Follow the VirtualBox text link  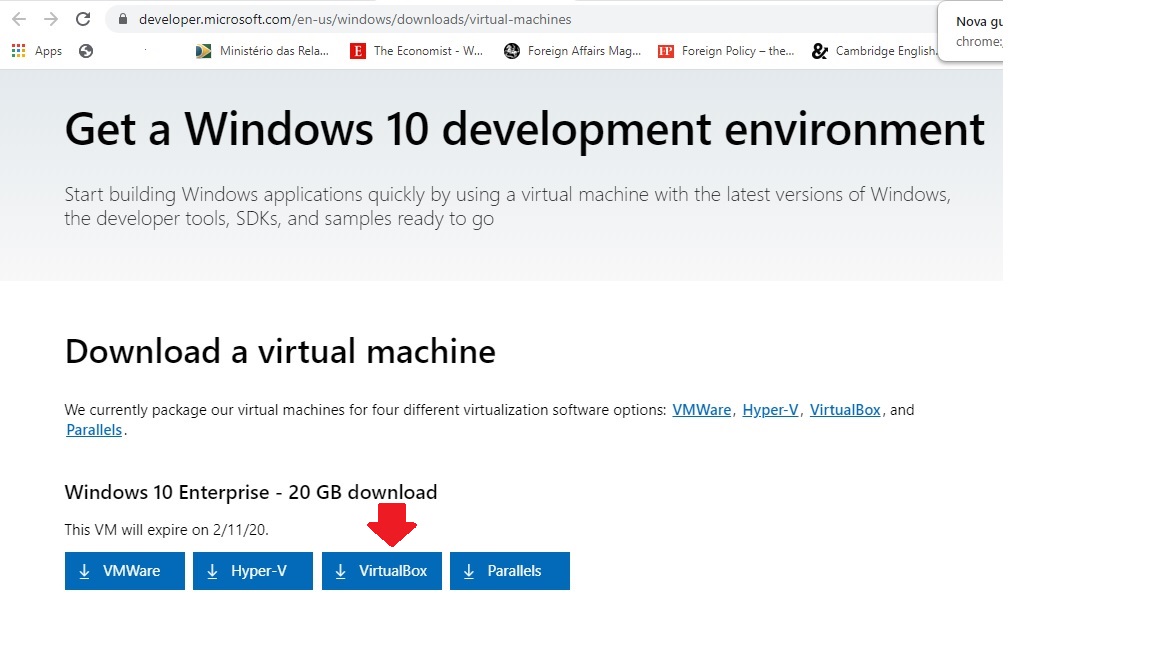[x=845, y=410]
